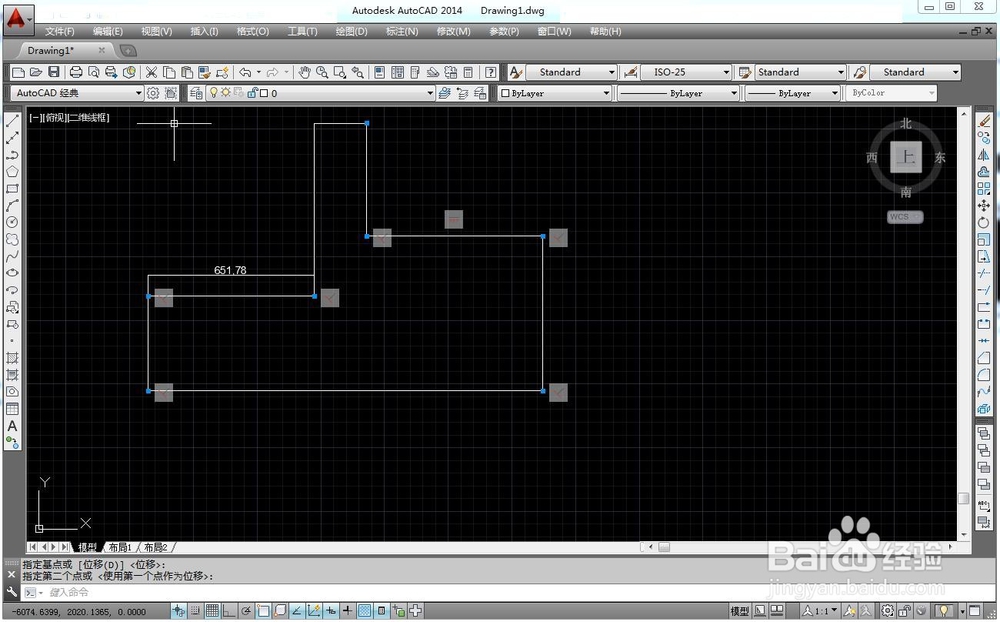Open the ByLayer color control dropdown
Viewport: 1000px width, 622px height.
pyautogui.click(x=555, y=93)
